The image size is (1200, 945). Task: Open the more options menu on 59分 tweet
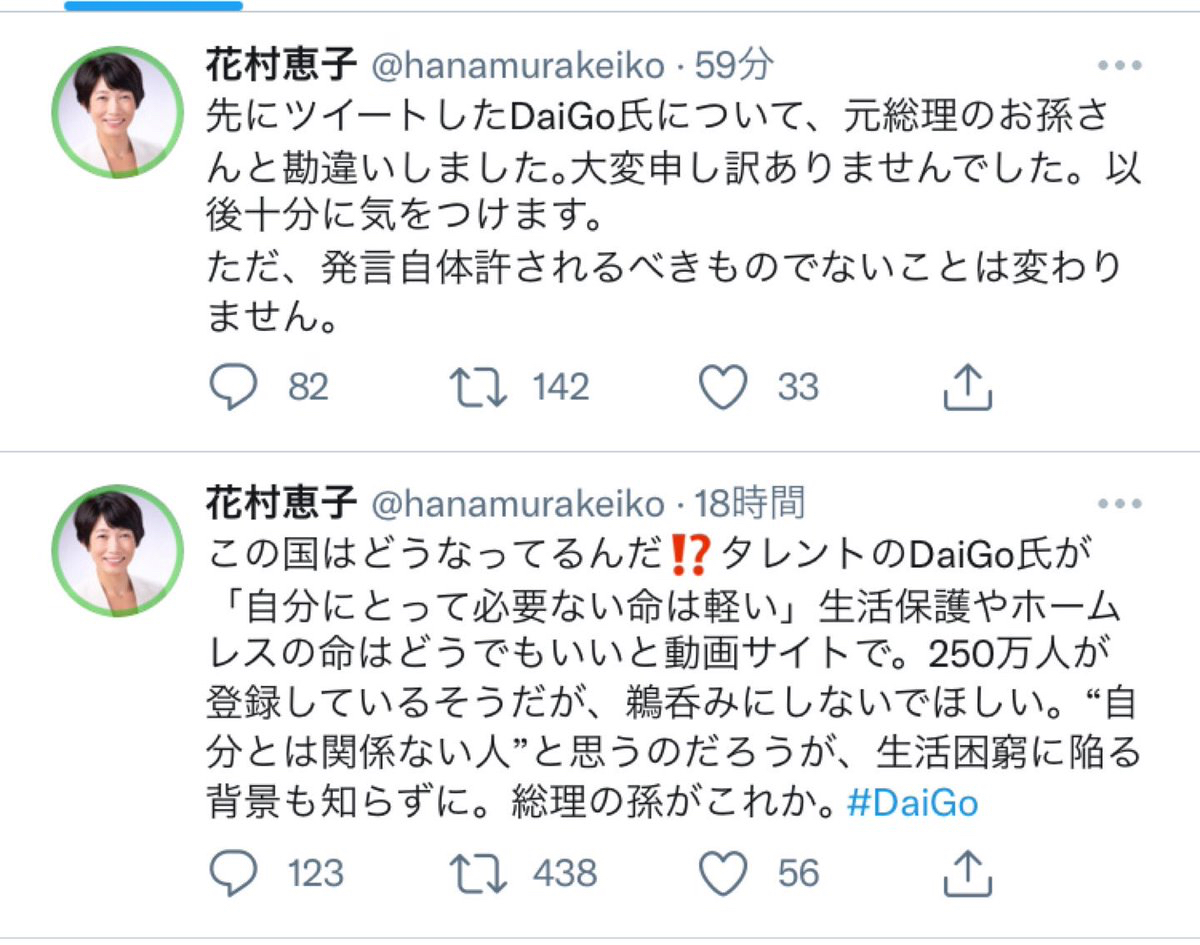(x=1121, y=66)
